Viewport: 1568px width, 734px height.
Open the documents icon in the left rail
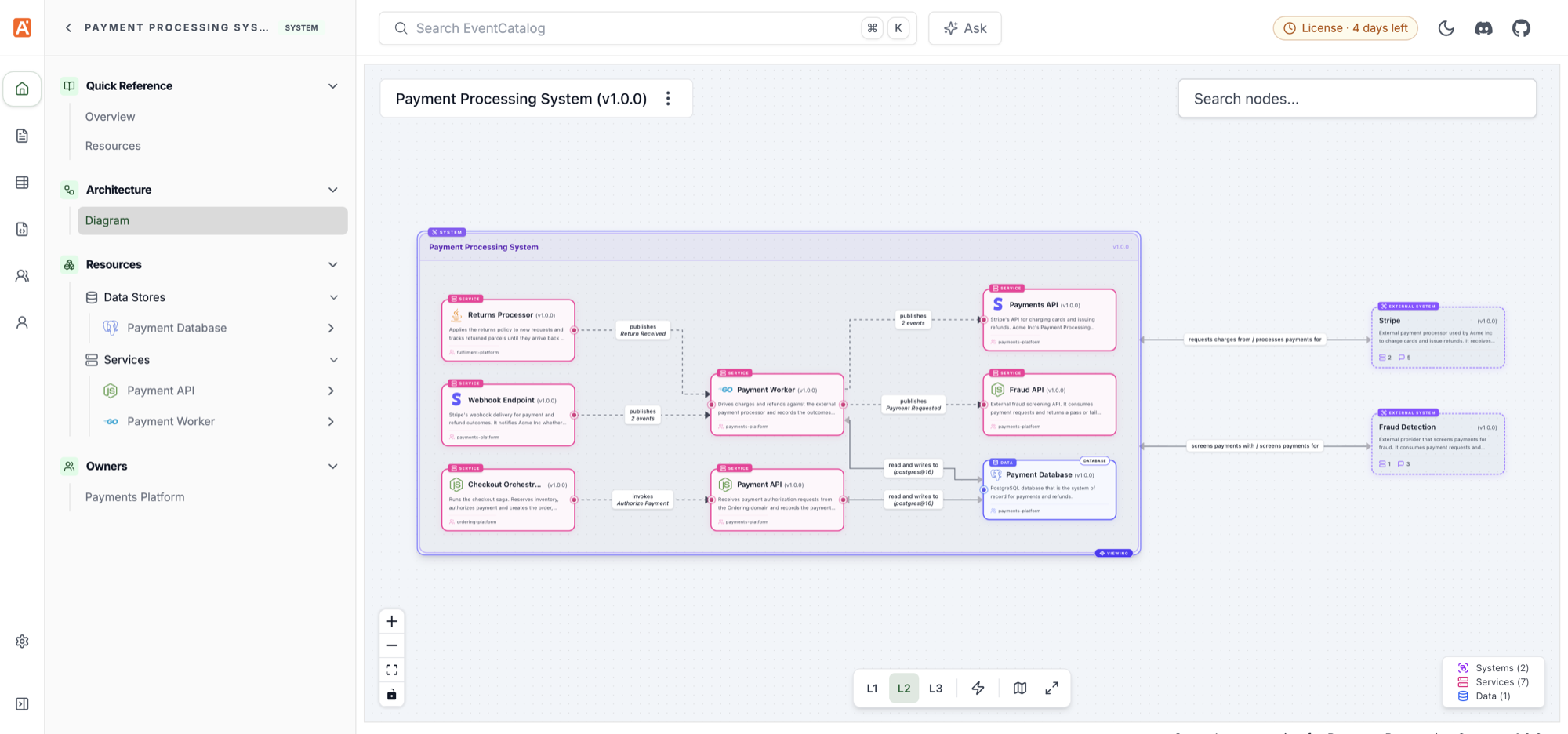[22, 136]
